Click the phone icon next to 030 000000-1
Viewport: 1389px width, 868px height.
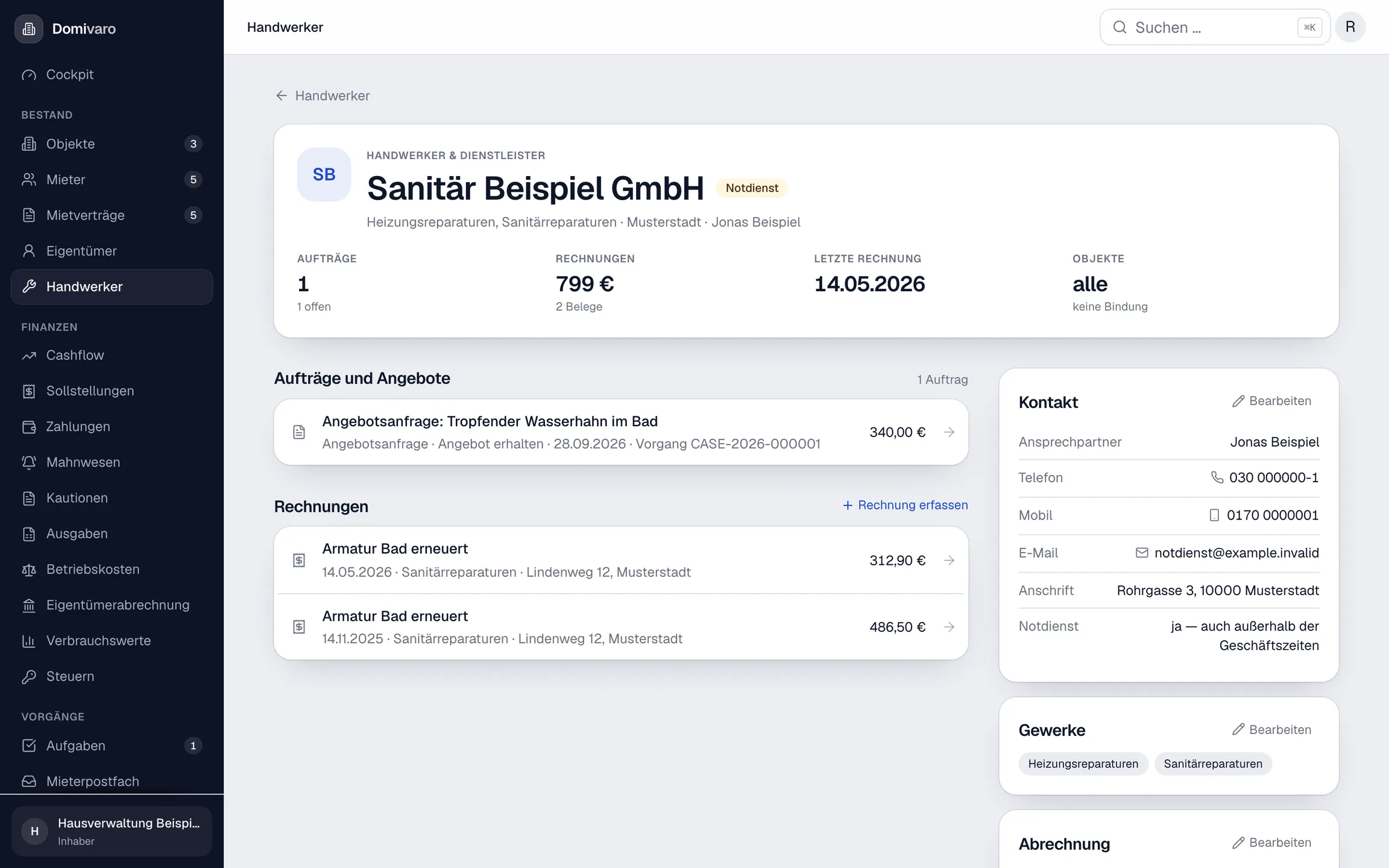[1217, 477]
